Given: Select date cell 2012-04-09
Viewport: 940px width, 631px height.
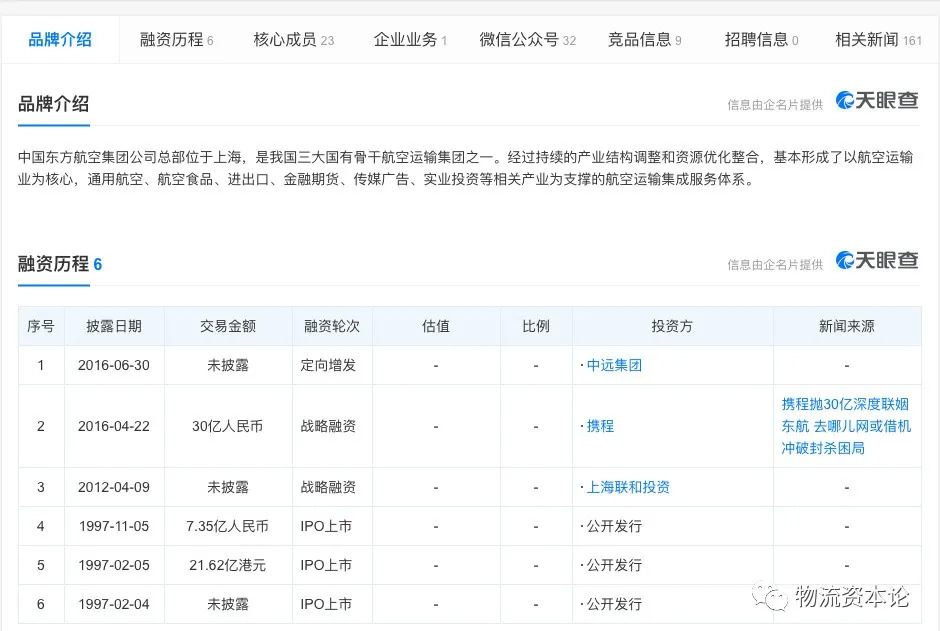Looking at the screenshot, I should (114, 487).
